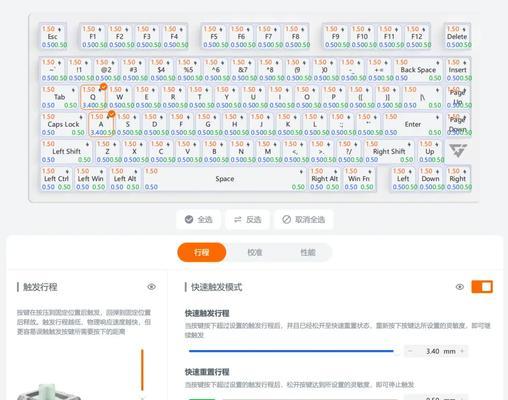Viewport: 508px width, 400px height.
Task: Select the Left Ctrl key
Action: click(x=56, y=179)
